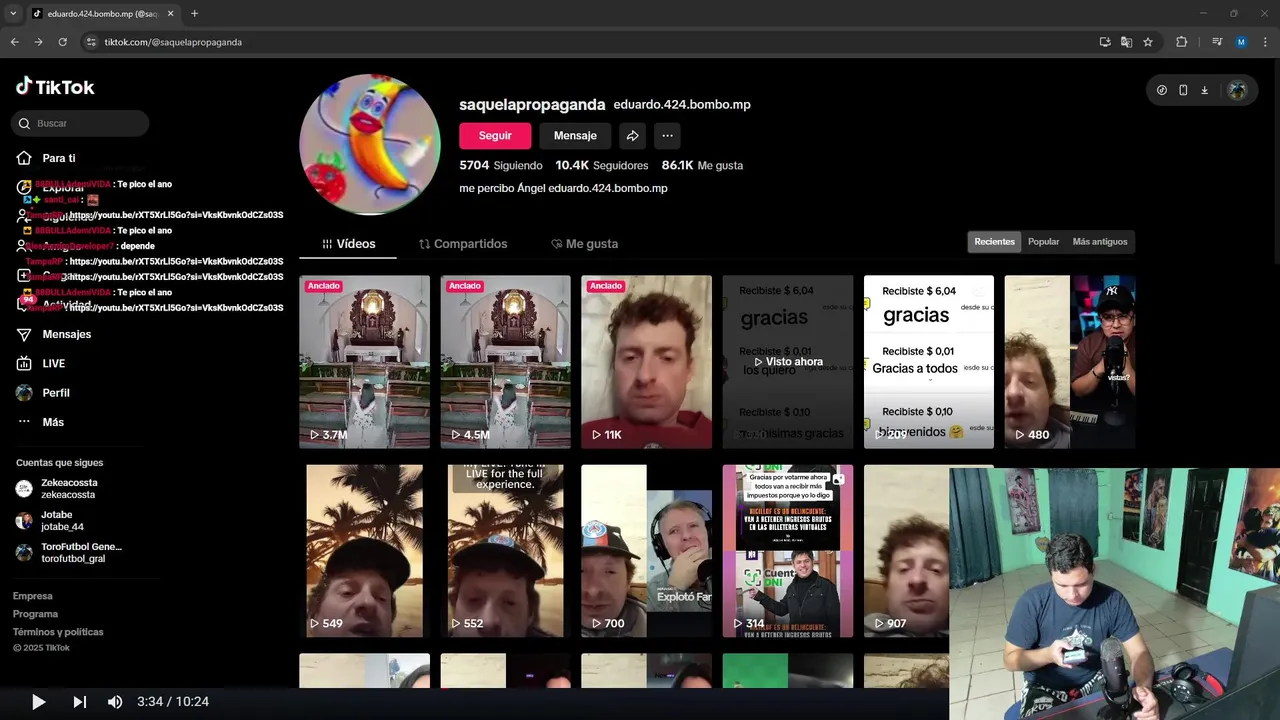Open the Explorar compass icon
Viewport: 1280px width, 720px height.
24,187
